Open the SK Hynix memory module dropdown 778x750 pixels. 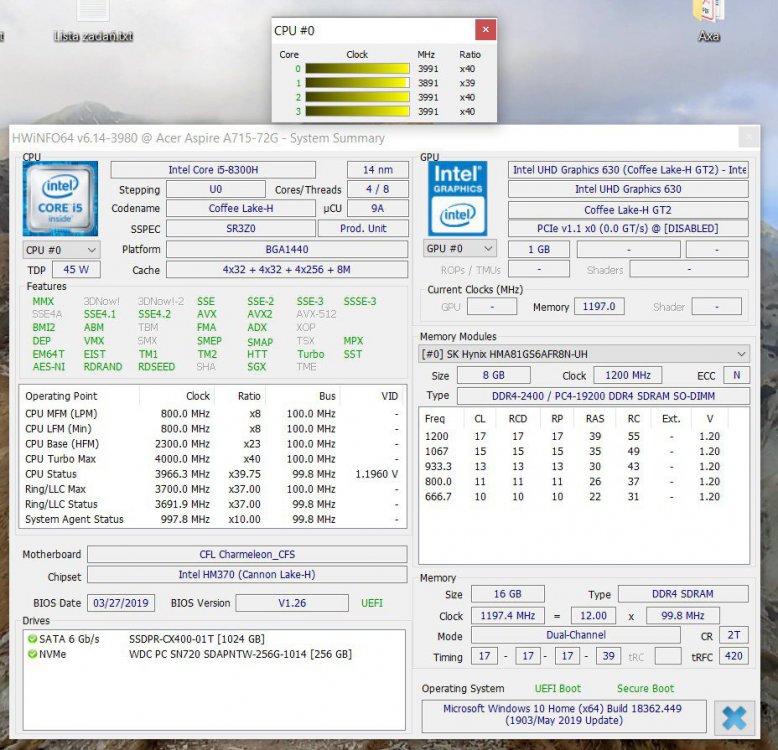click(584, 354)
